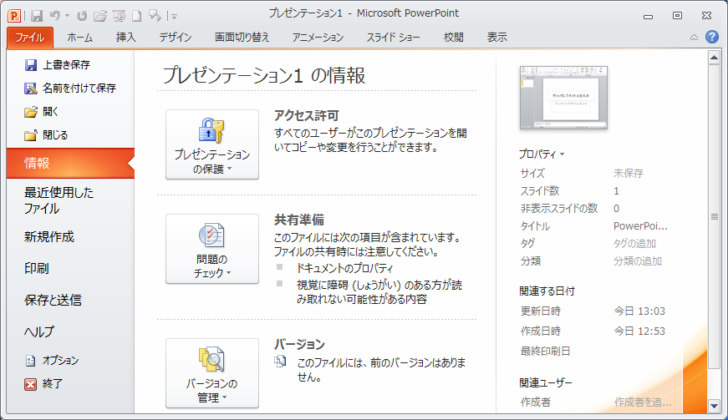Viewport: 728px width, 420px height.
Task: Click the 分類の追加 field
Action: pos(637,261)
